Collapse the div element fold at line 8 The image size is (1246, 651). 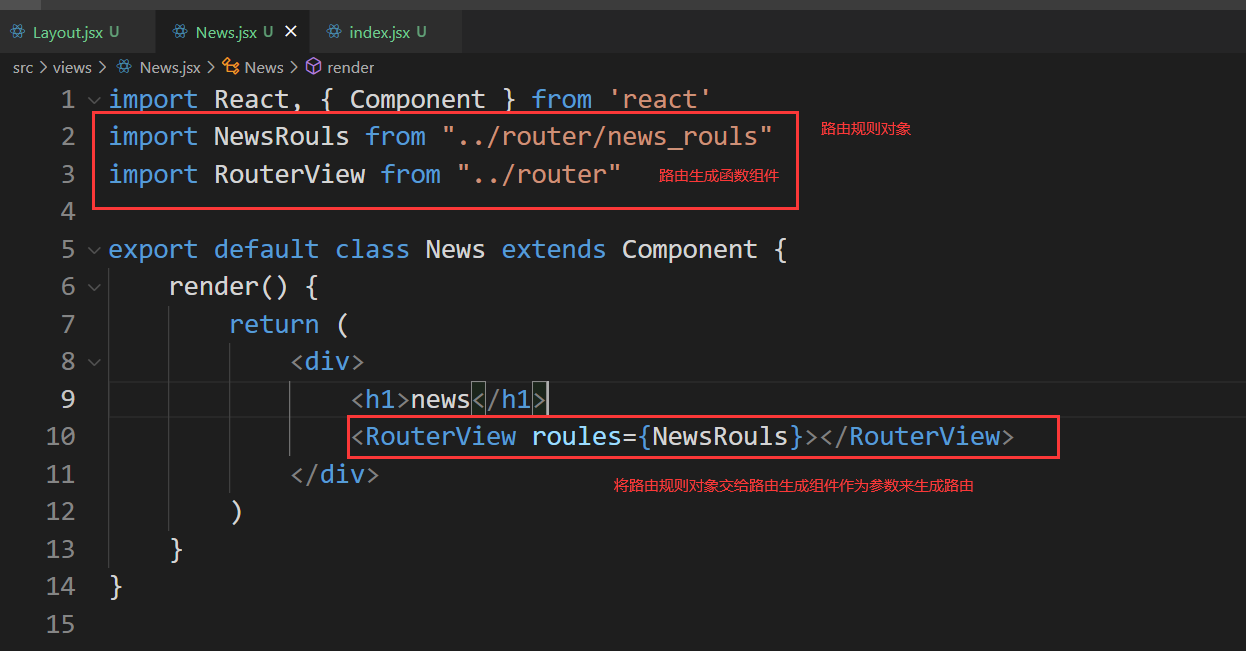[x=92, y=361]
